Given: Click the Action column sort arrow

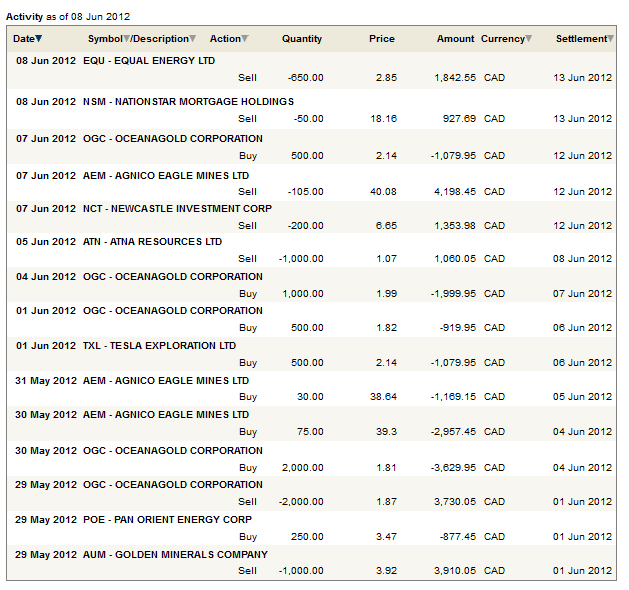Looking at the screenshot, I should 245,39.
